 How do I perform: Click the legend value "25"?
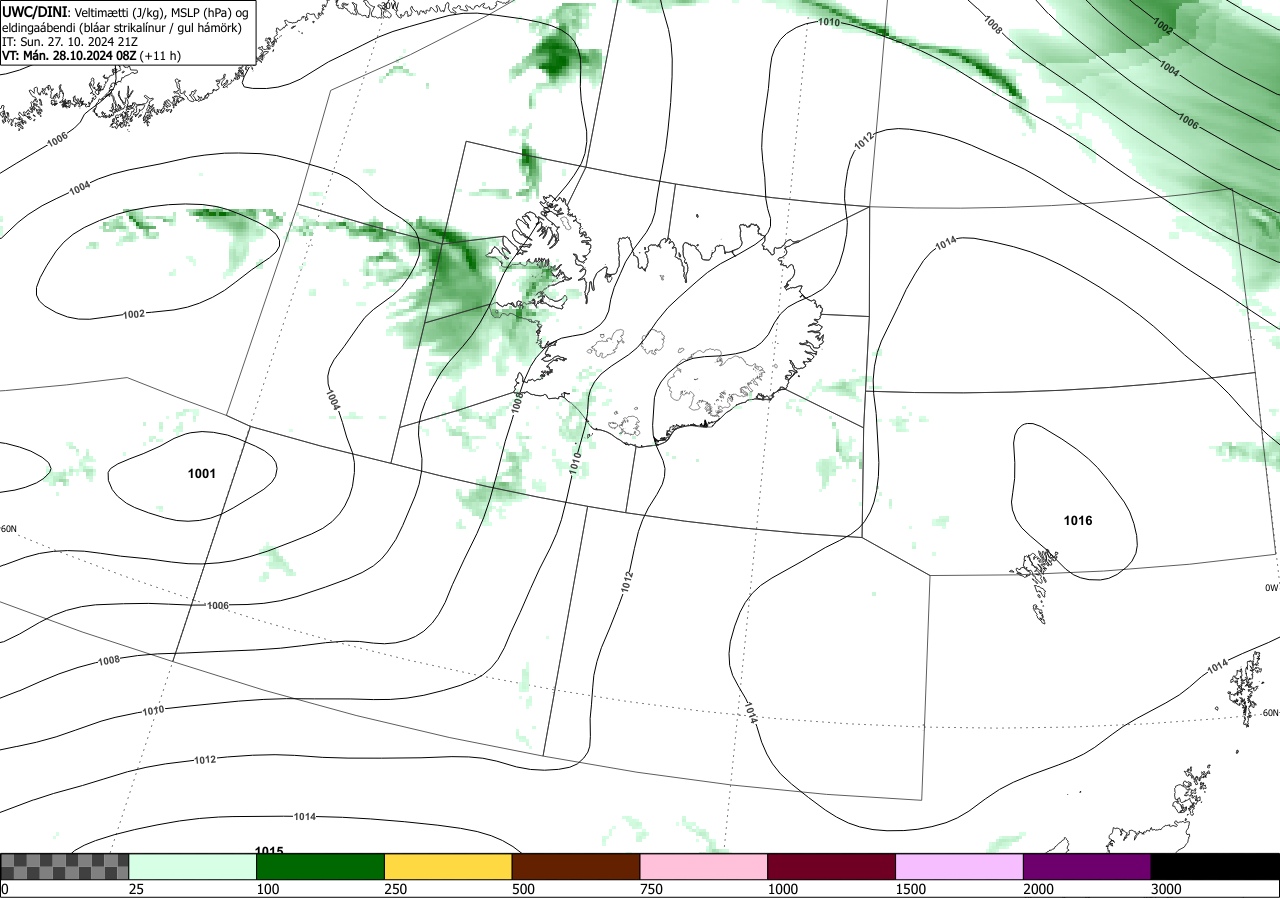click(136, 889)
